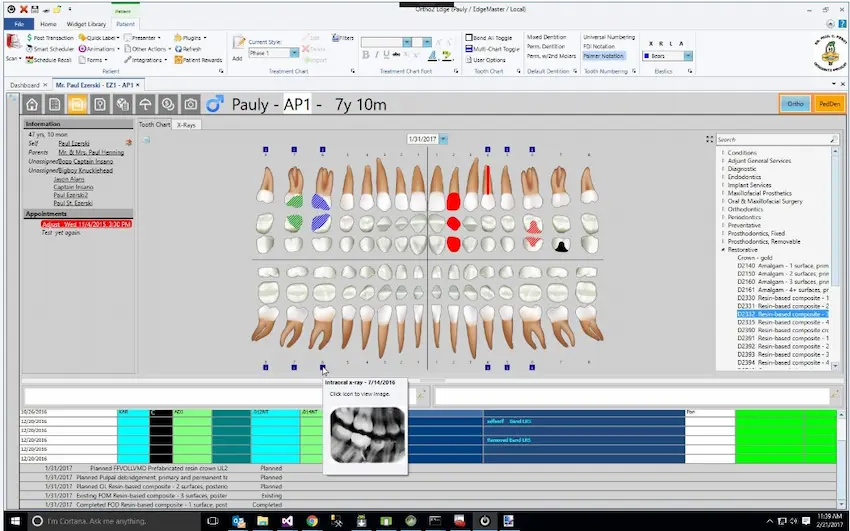Click the question-mark page icon
This screenshot has height=531, width=850.
click(100, 104)
